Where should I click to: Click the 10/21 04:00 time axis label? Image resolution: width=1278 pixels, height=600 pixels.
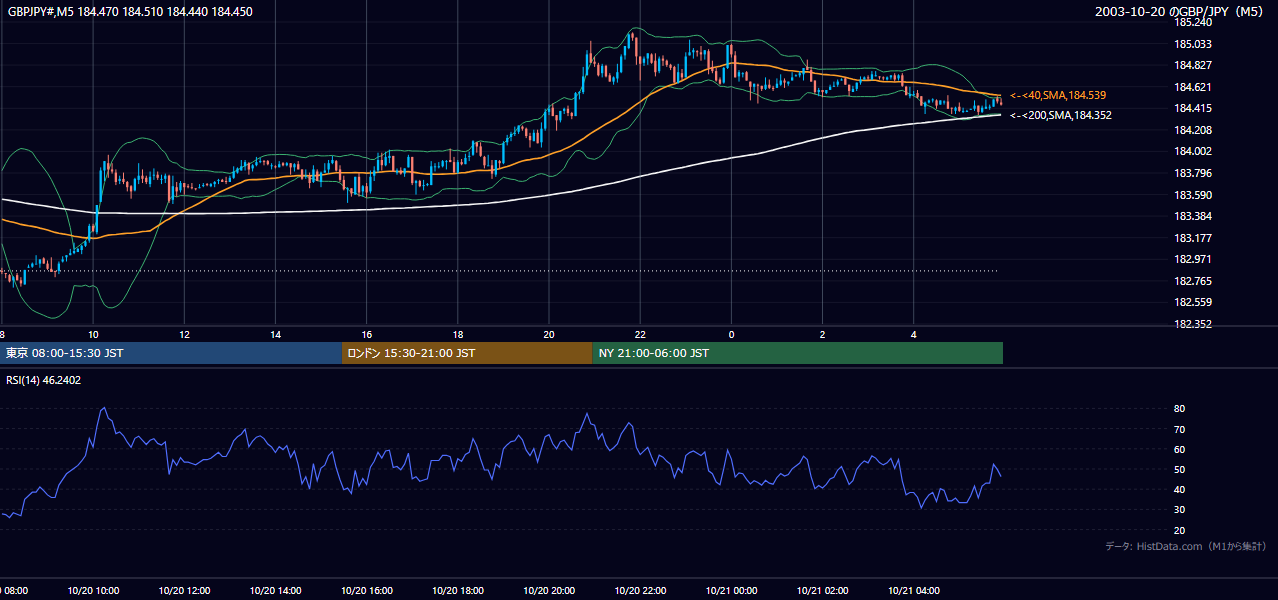[914, 591]
